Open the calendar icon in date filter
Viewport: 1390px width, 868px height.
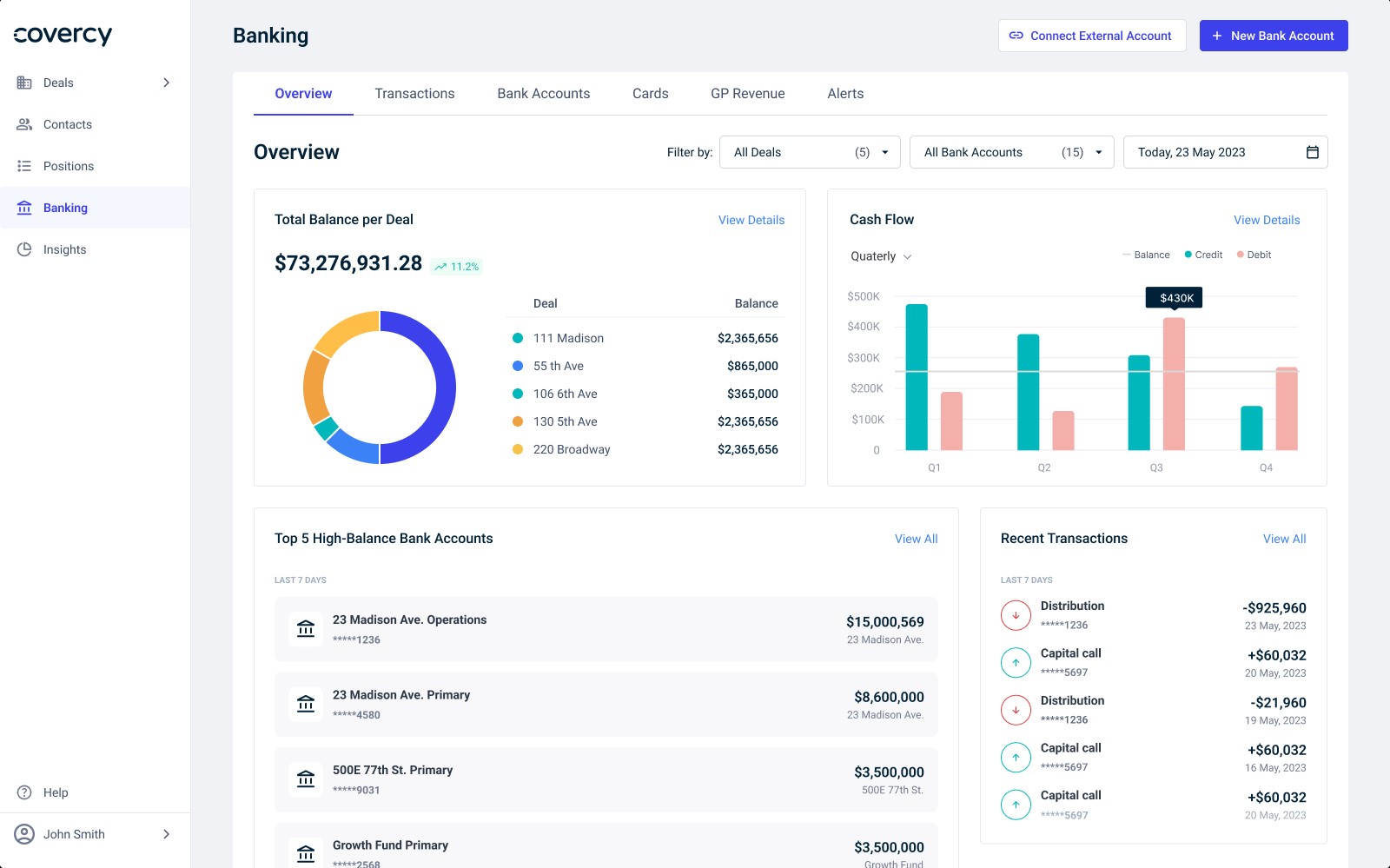coord(1312,151)
